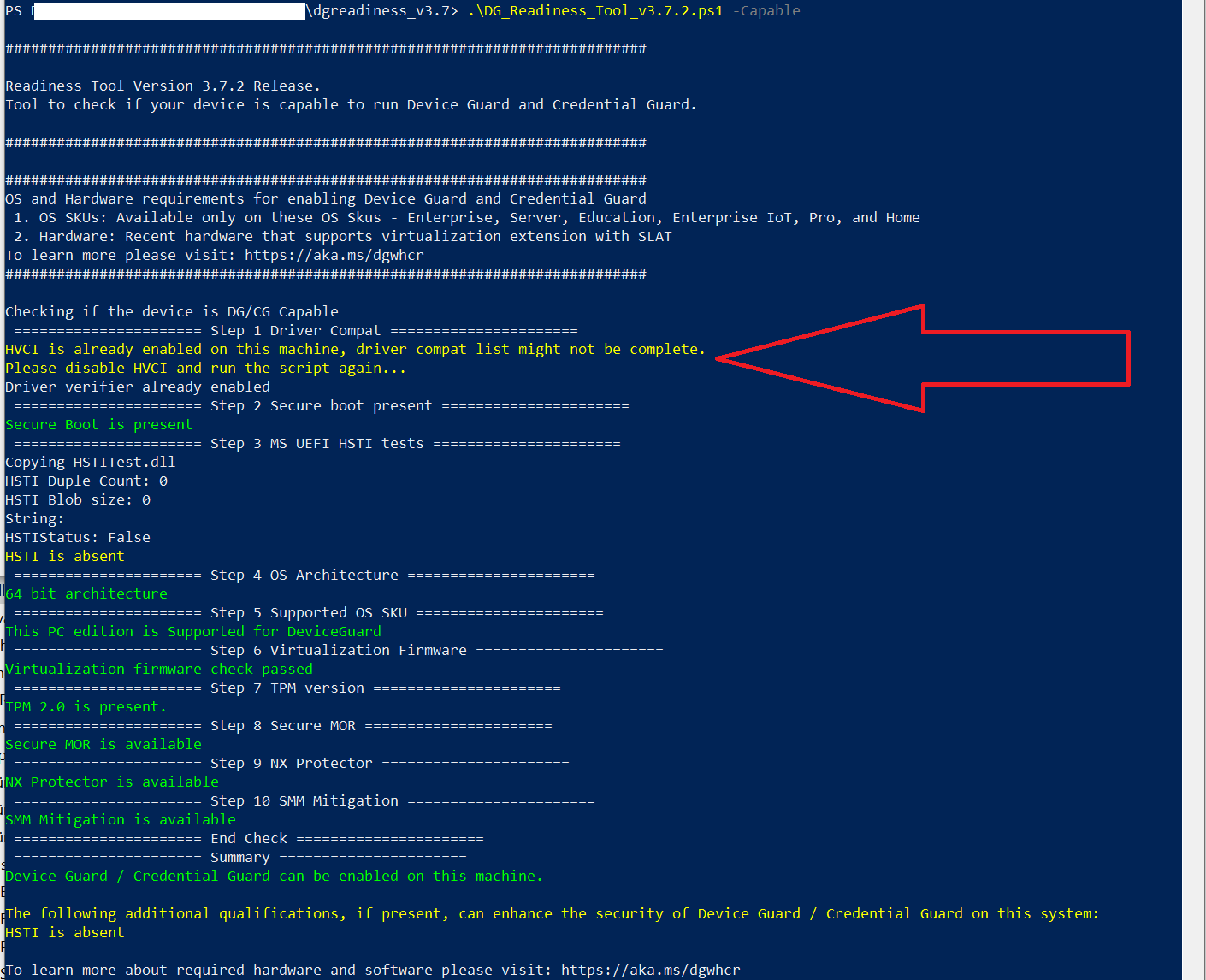Select the 'Secure Boot is present' result
The width and height of the screenshot is (1206, 980).
pos(99,424)
